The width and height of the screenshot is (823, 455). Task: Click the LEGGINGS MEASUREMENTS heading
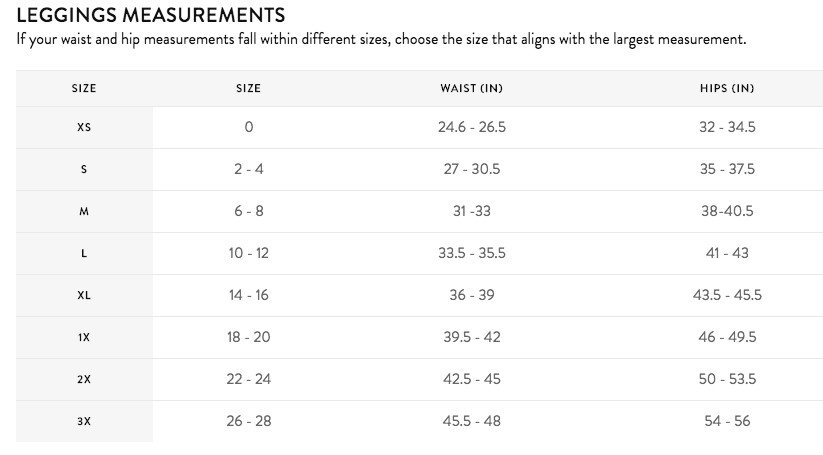pyautogui.click(x=151, y=15)
